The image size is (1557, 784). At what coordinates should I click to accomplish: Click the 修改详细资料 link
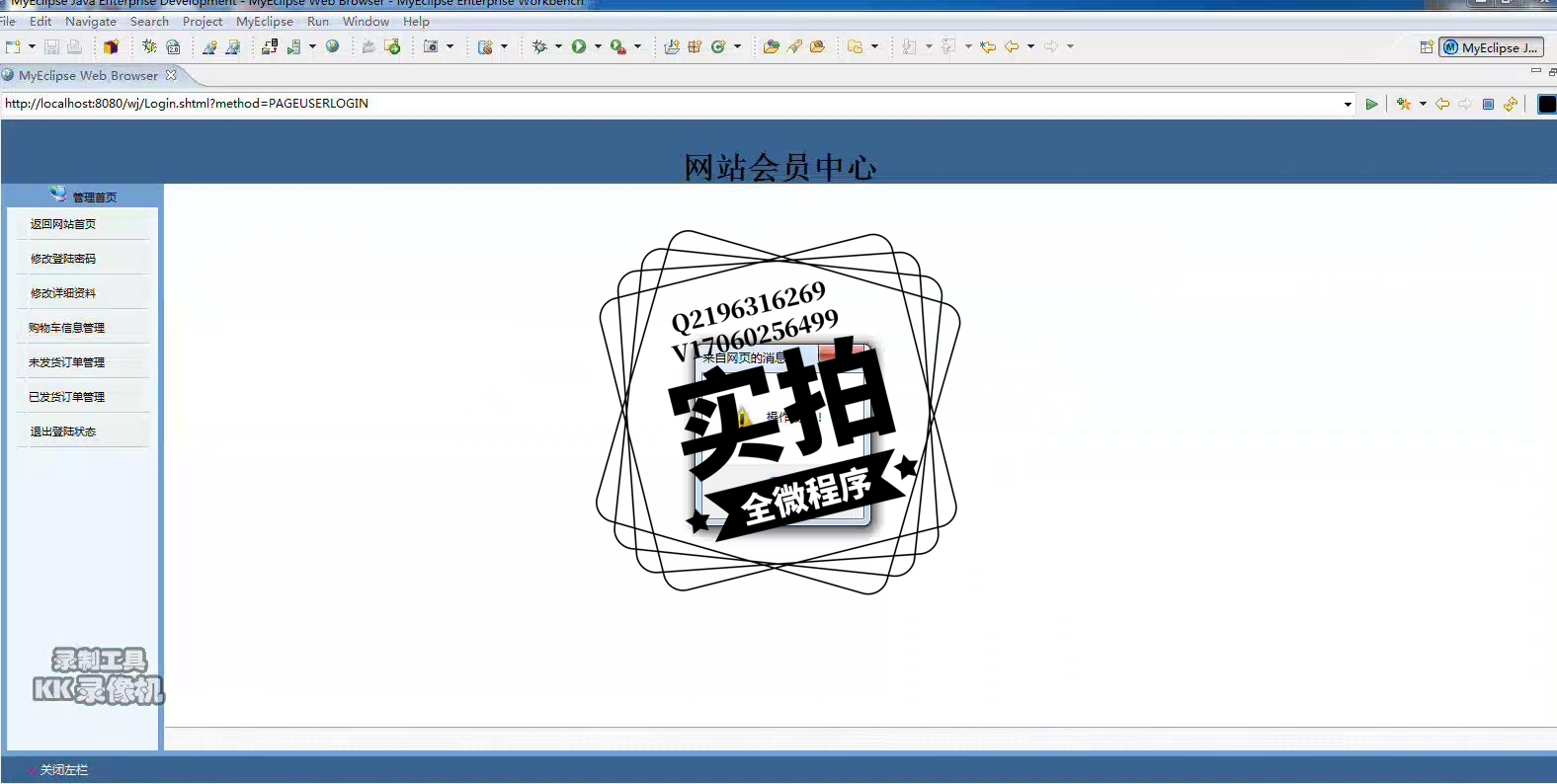(x=62, y=293)
